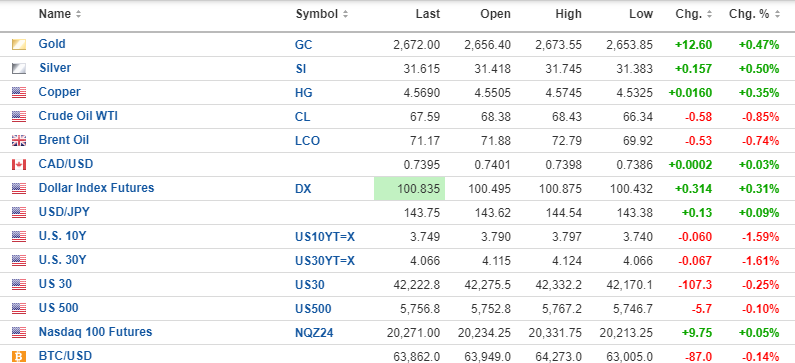Image resolution: width=795 pixels, height=363 pixels.
Task: Sort table by Symbol column arrows
Action: pos(345,15)
